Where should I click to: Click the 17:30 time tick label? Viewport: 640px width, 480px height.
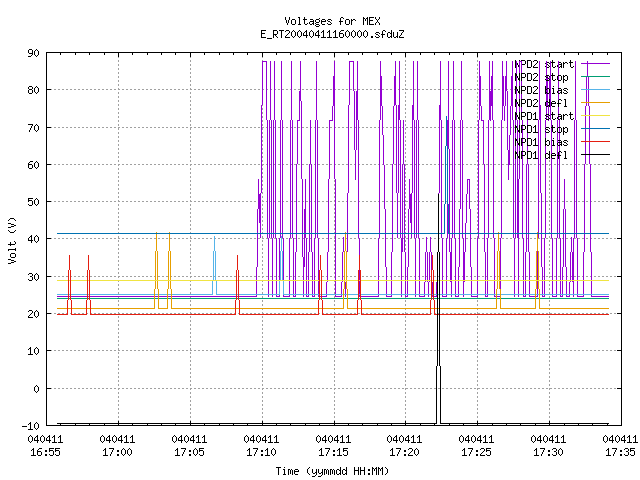click(548, 453)
